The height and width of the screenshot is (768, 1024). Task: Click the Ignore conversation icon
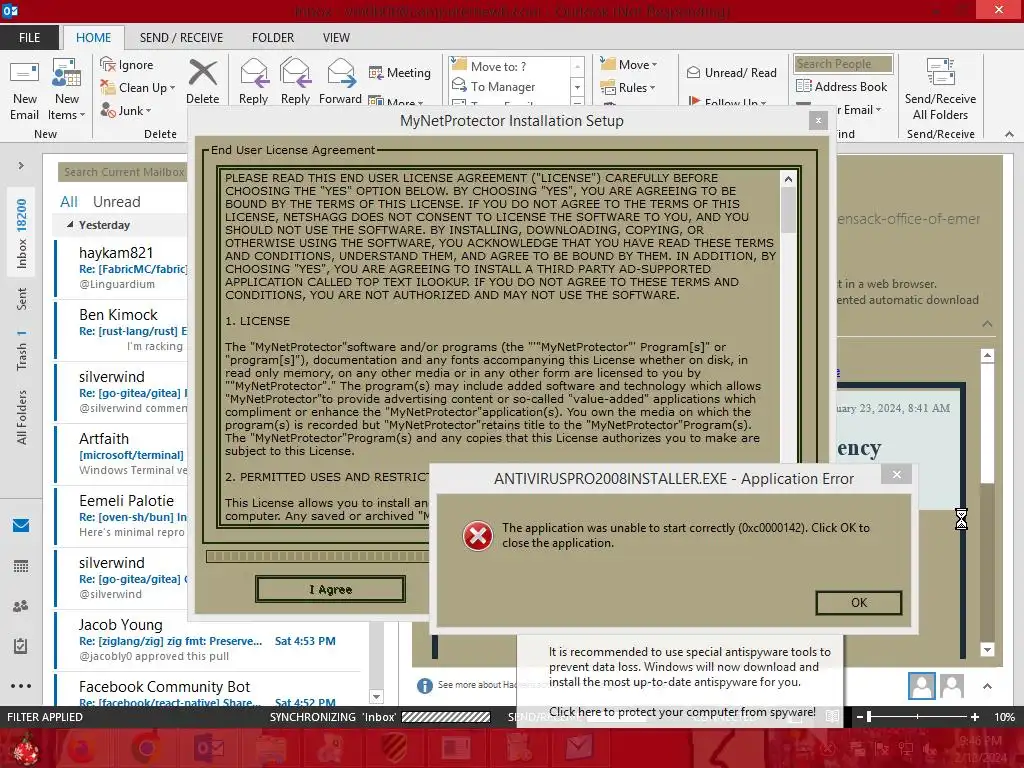point(108,64)
